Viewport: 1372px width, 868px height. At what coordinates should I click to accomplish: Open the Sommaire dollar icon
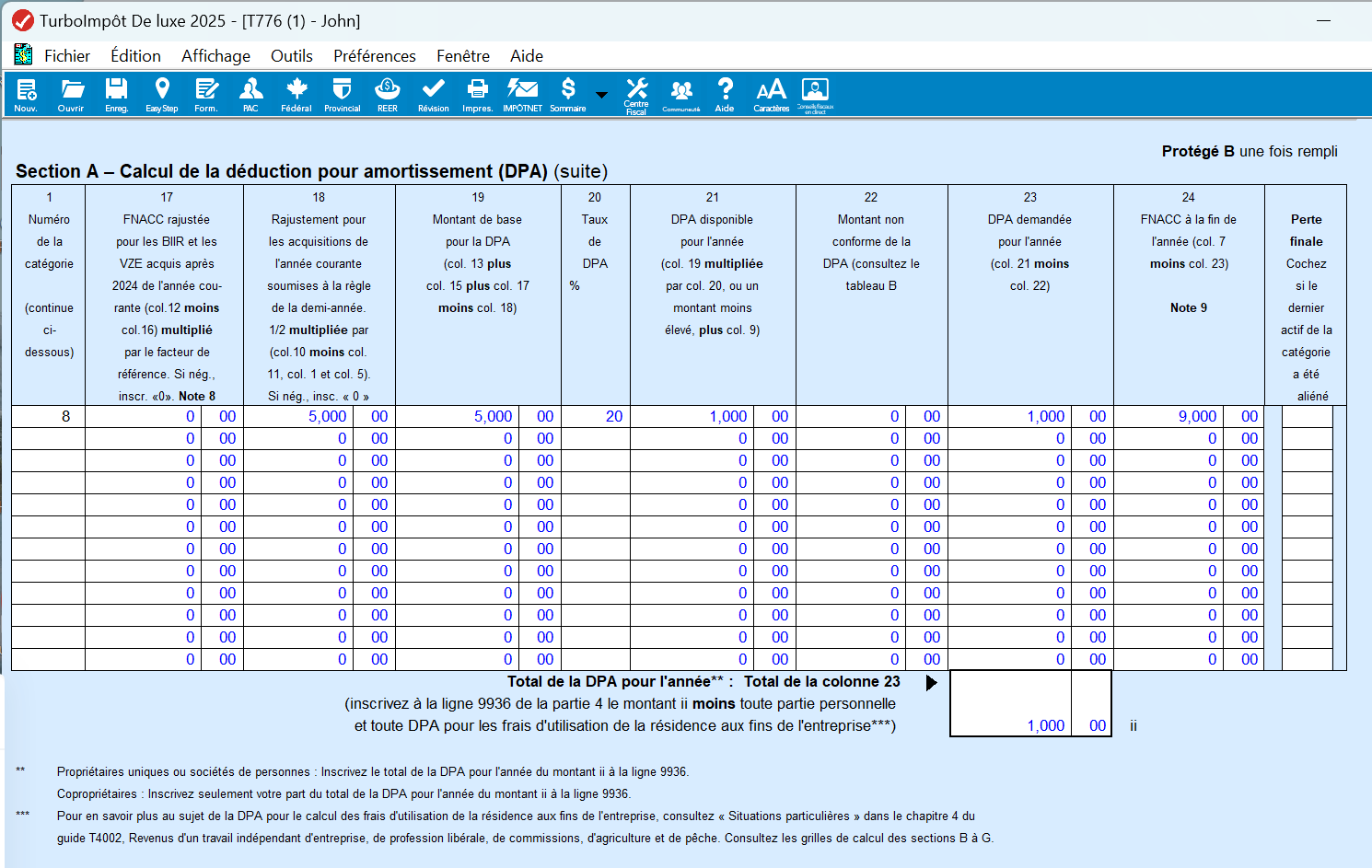[x=568, y=95]
